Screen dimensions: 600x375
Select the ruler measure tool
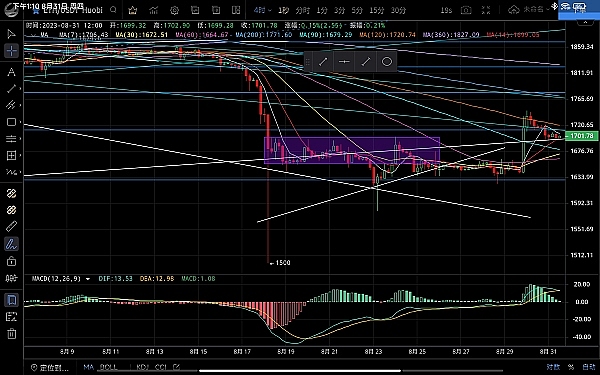point(11,227)
